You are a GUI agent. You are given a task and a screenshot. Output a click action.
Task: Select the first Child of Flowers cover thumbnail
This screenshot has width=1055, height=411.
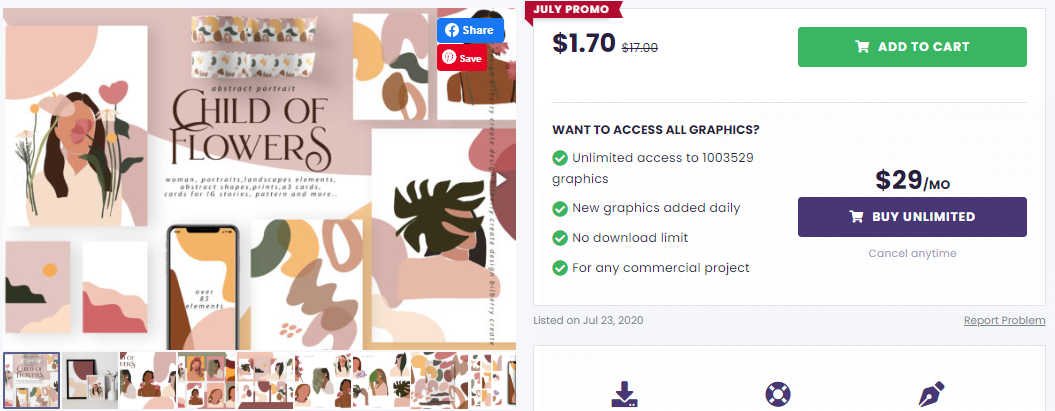point(32,380)
